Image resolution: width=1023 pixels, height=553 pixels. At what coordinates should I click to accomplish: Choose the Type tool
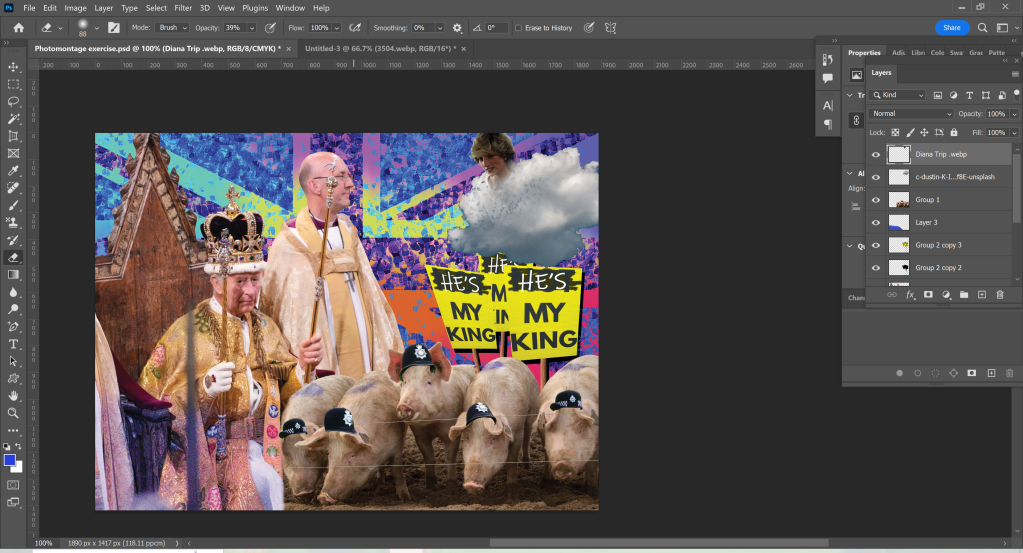point(14,343)
